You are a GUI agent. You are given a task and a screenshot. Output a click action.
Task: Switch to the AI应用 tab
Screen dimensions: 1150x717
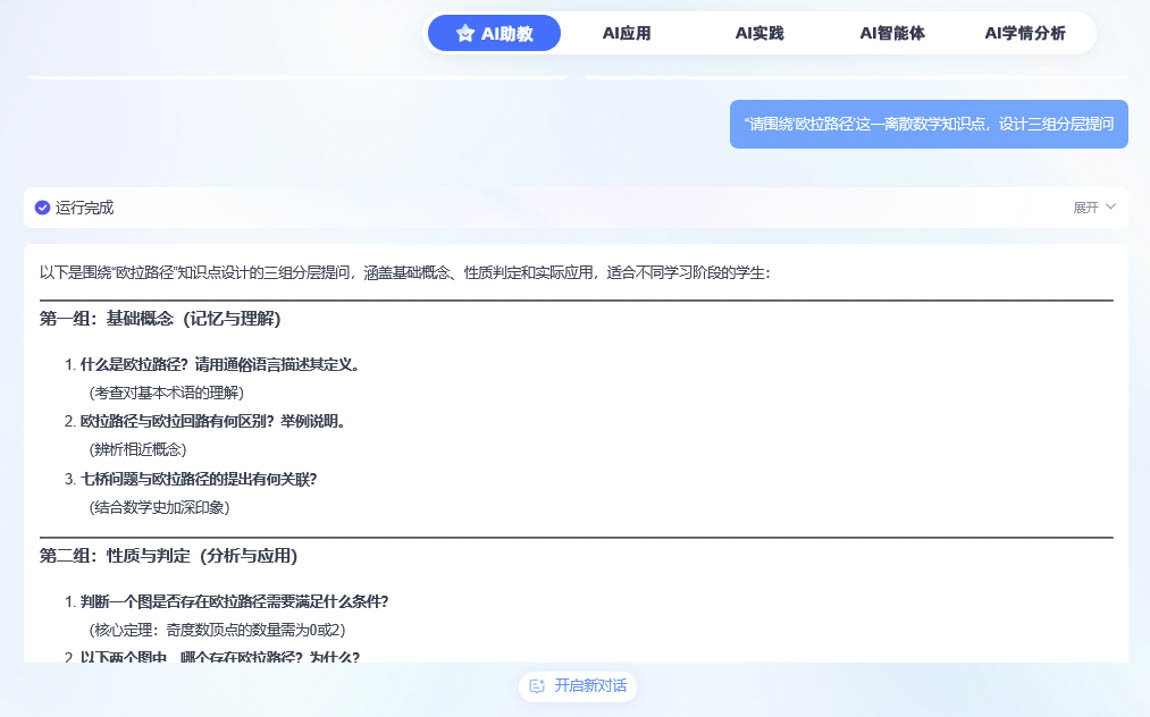626,33
